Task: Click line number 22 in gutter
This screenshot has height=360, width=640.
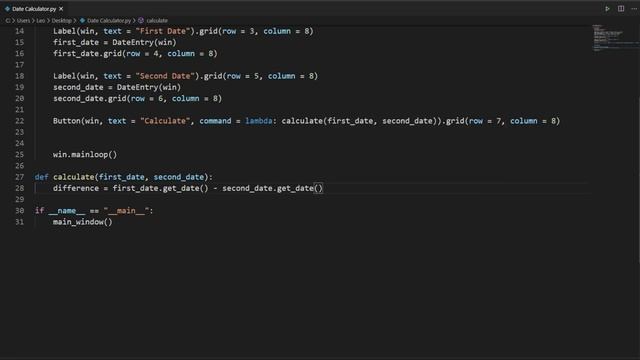Action: pos(20,121)
